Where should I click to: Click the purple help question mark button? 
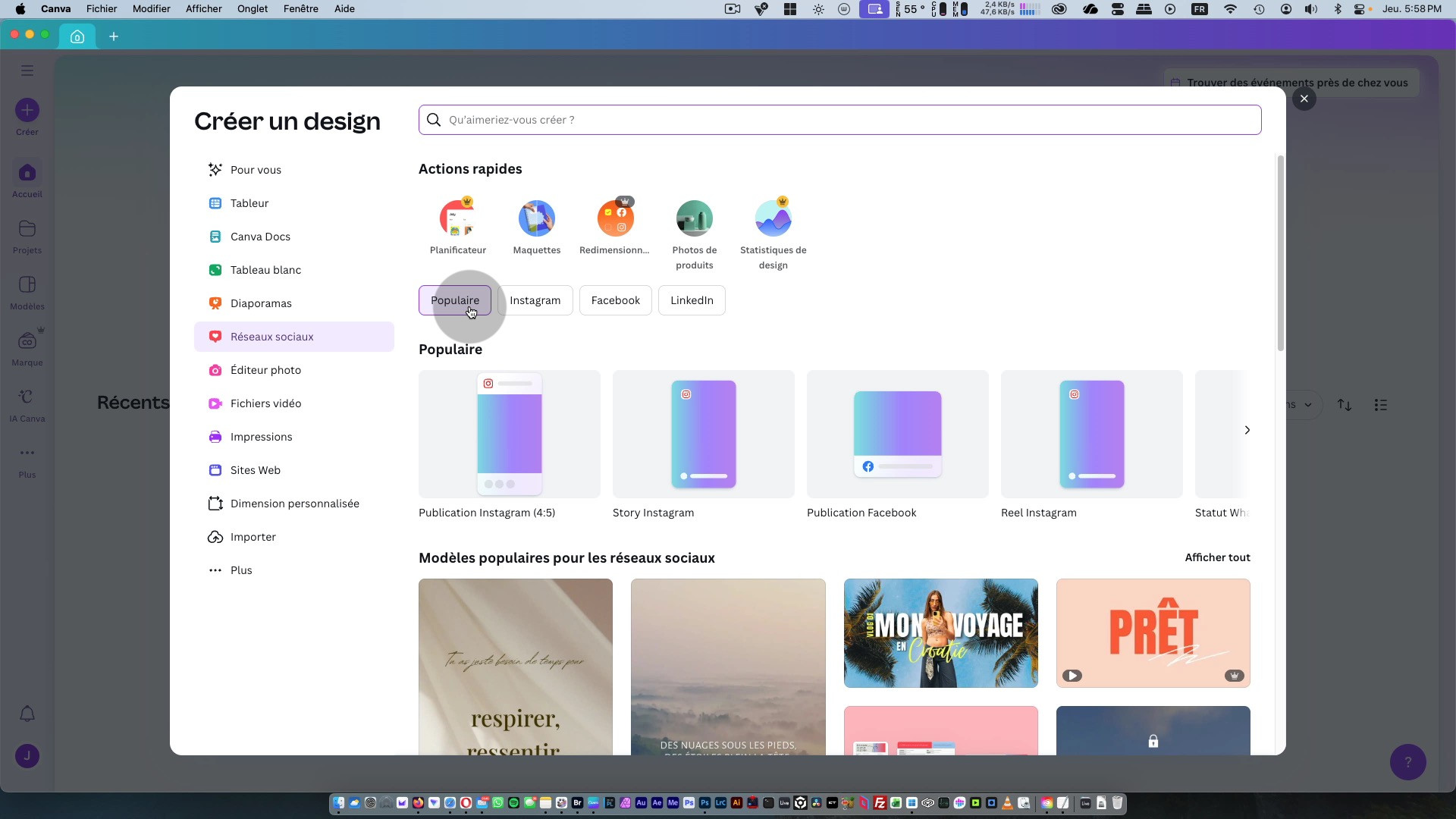pyautogui.click(x=1407, y=762)
